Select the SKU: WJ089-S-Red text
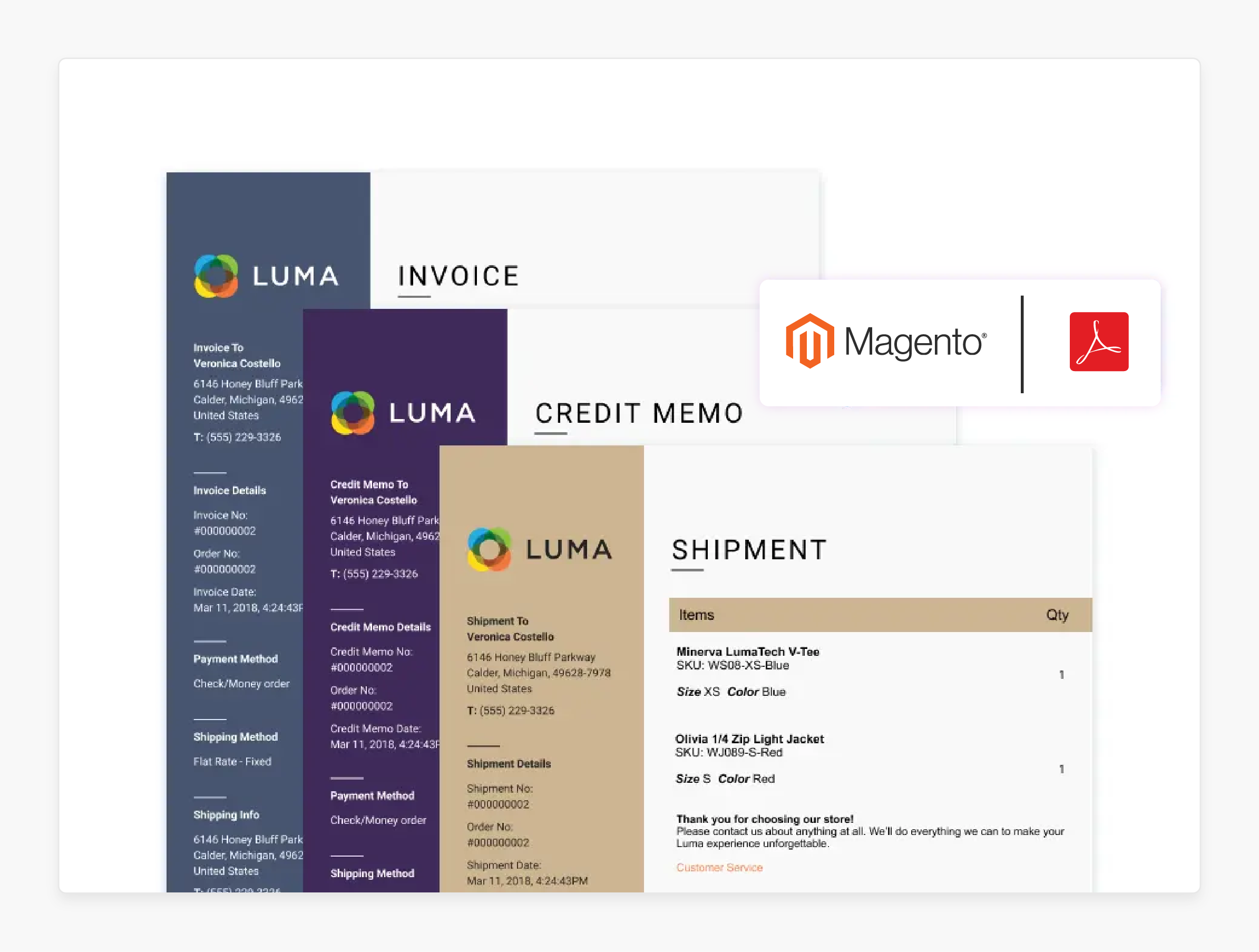 point(728,752)
